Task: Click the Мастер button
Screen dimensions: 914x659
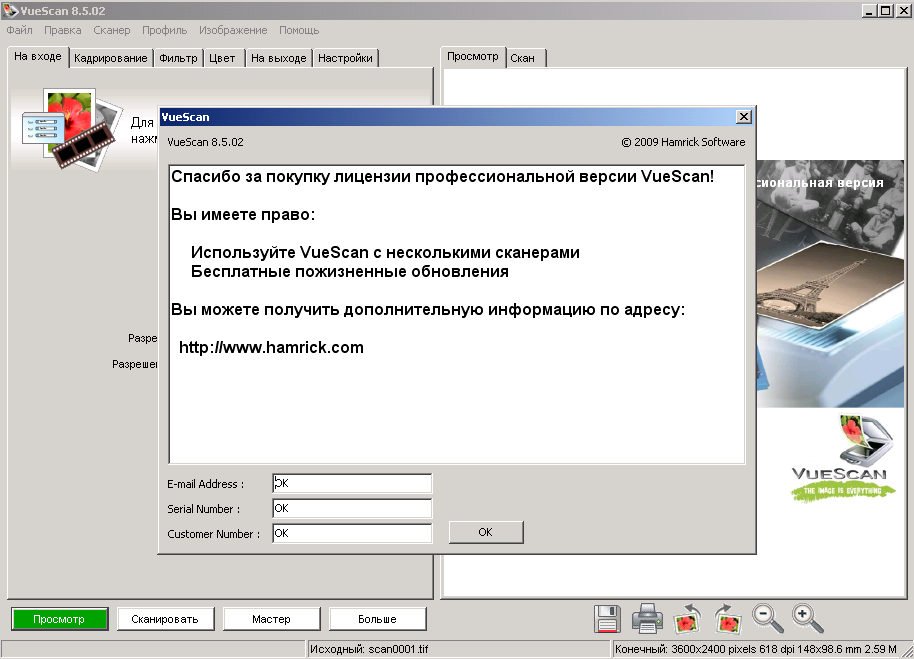Action: click(272, 619)
